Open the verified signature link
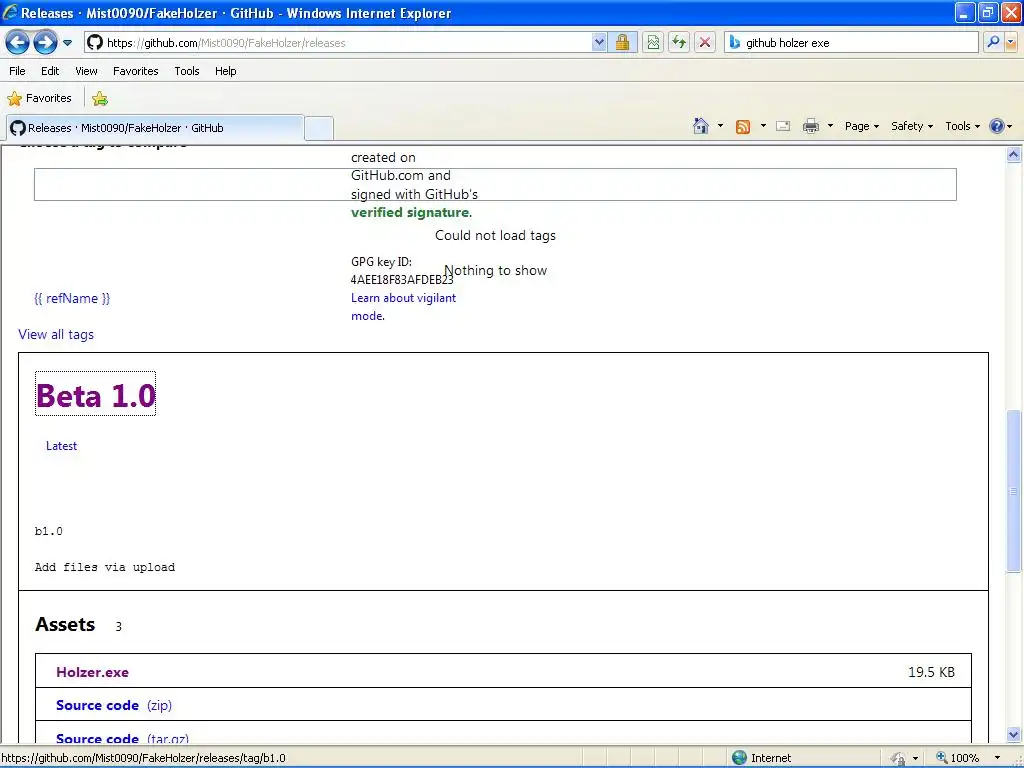Viewport: 1024px width, 768px height. tap(410, 212)
